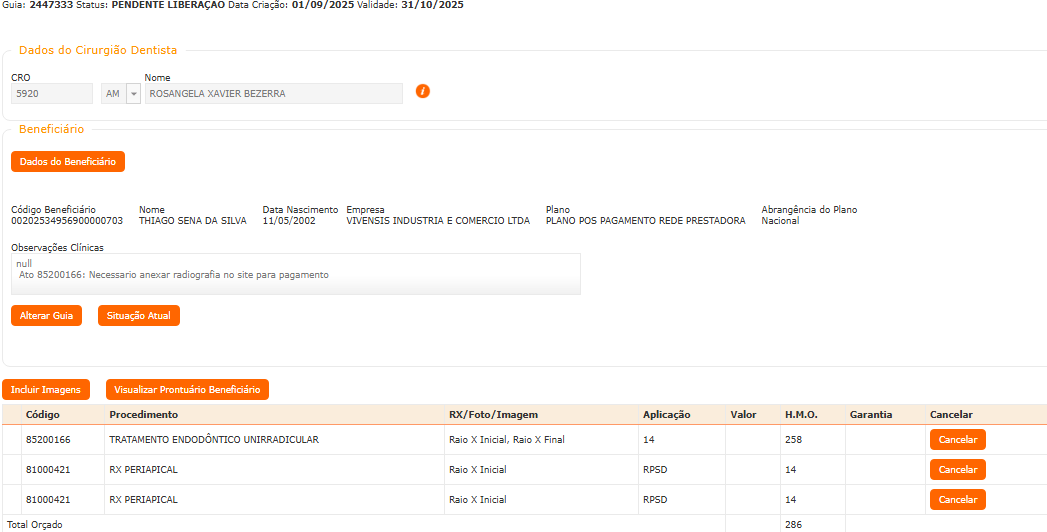Select the row with code 85200166

[48, 440]
